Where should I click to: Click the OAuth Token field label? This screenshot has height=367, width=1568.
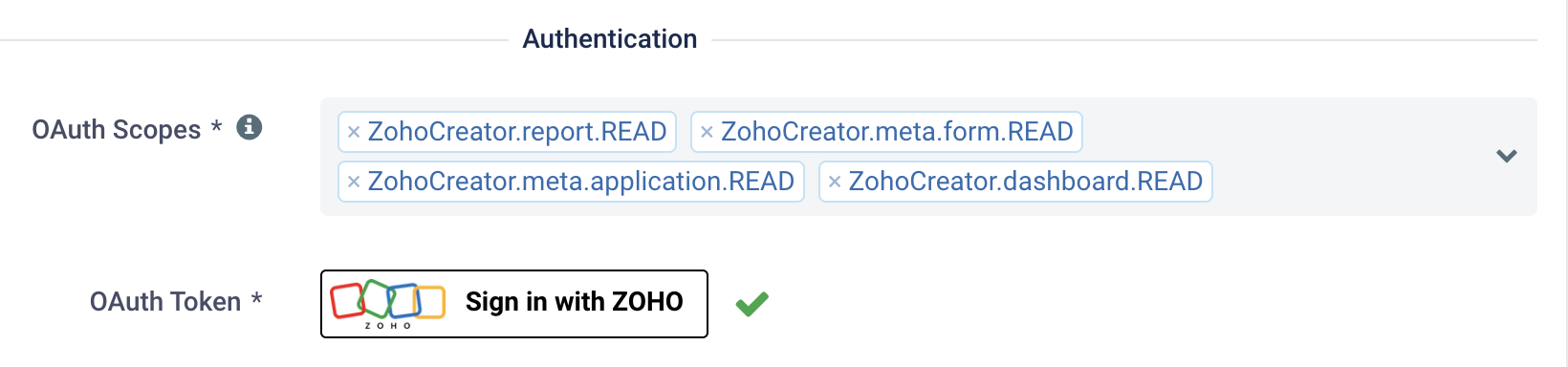pyautogui.click(x=165, y=302)
